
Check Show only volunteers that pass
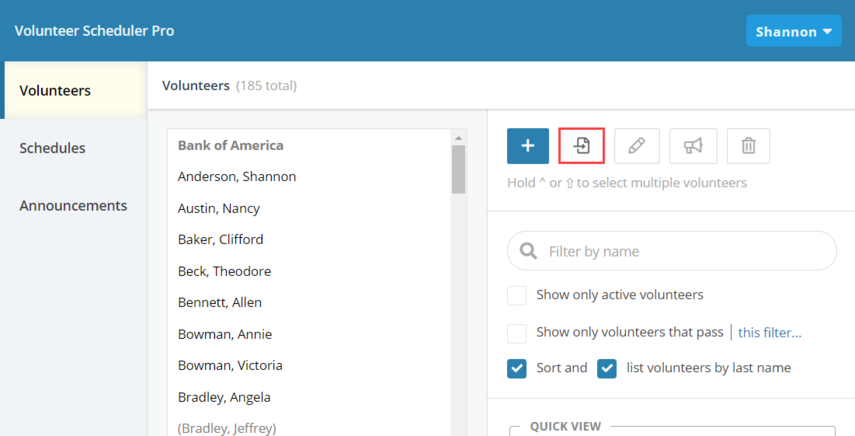click(x=517, y=334)
